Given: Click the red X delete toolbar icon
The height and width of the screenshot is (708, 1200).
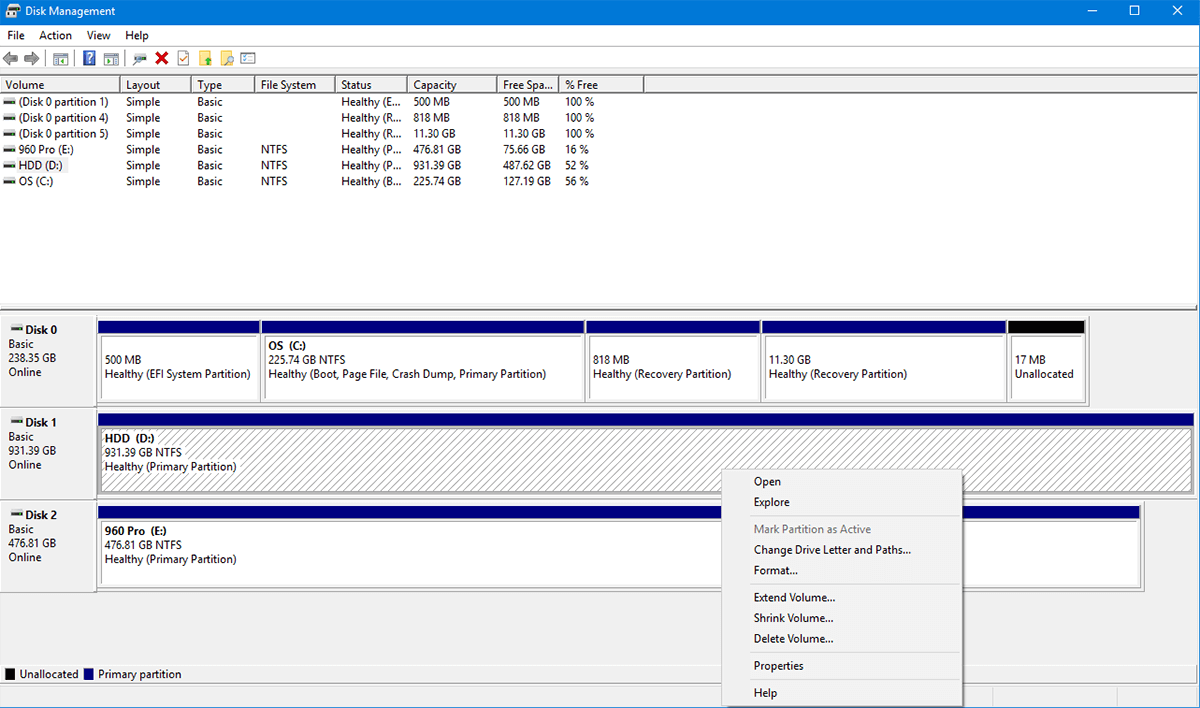Looking at the screenshot, I should coord(161,59).
